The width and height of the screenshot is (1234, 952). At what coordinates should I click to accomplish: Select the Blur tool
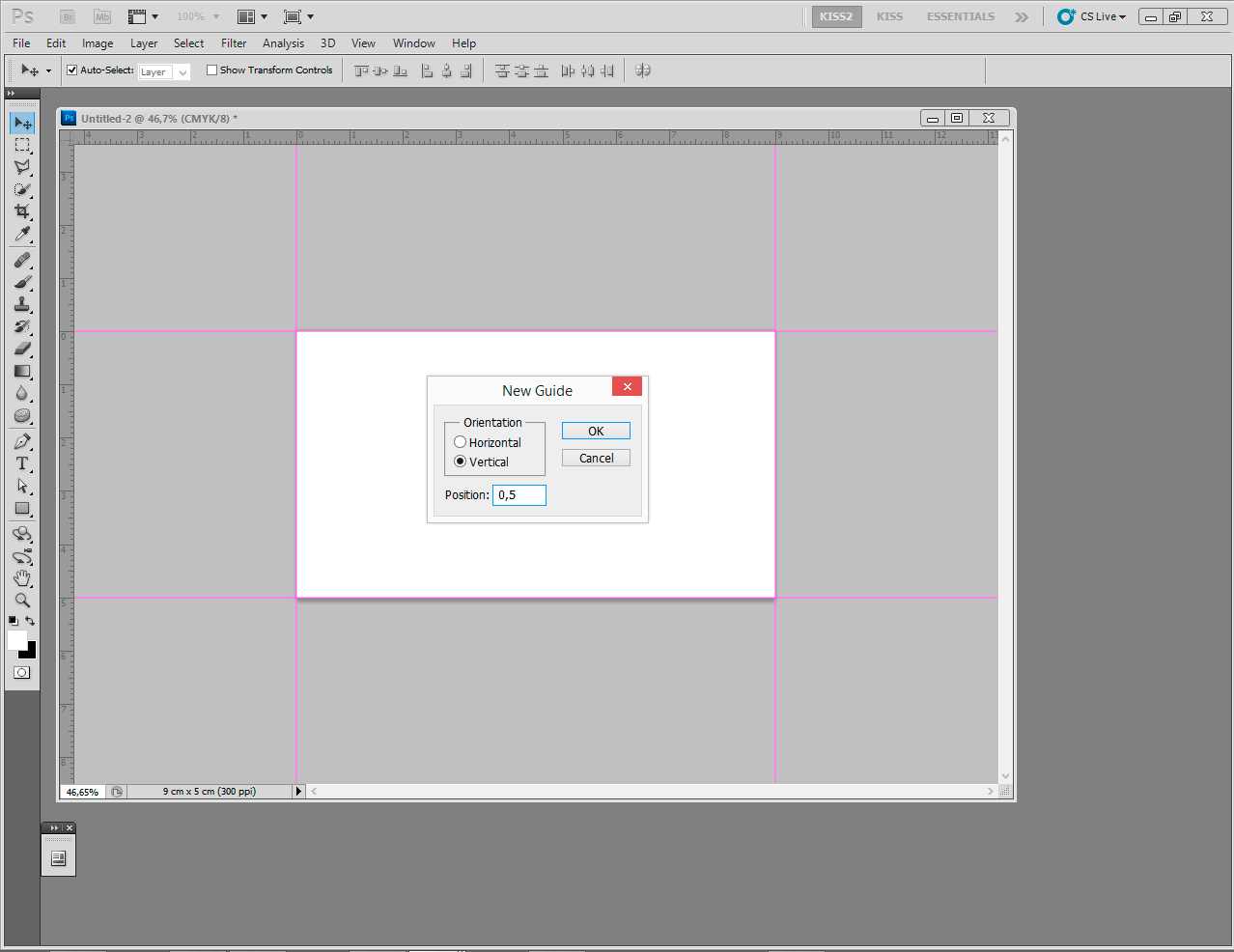click(x=22, y=393)
